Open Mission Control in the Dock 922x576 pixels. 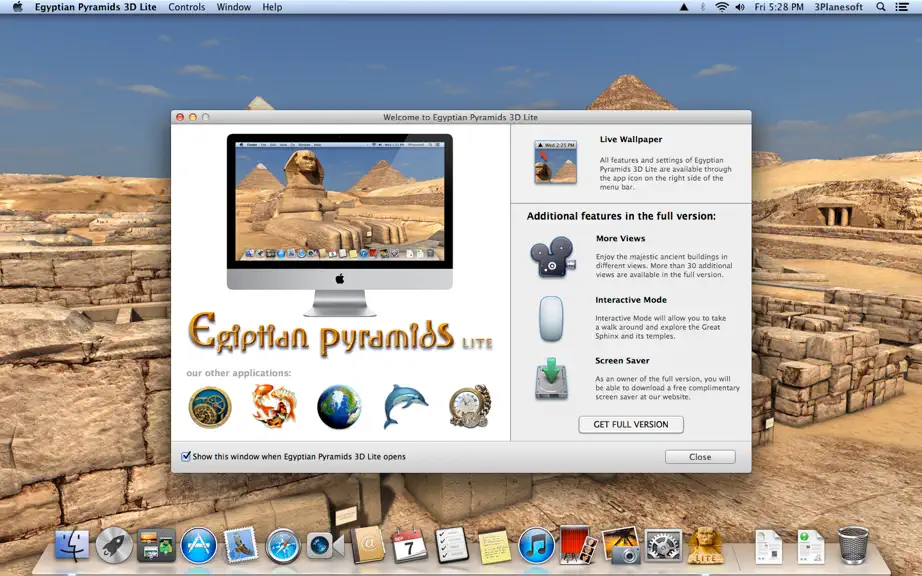[x=156, y=546]
